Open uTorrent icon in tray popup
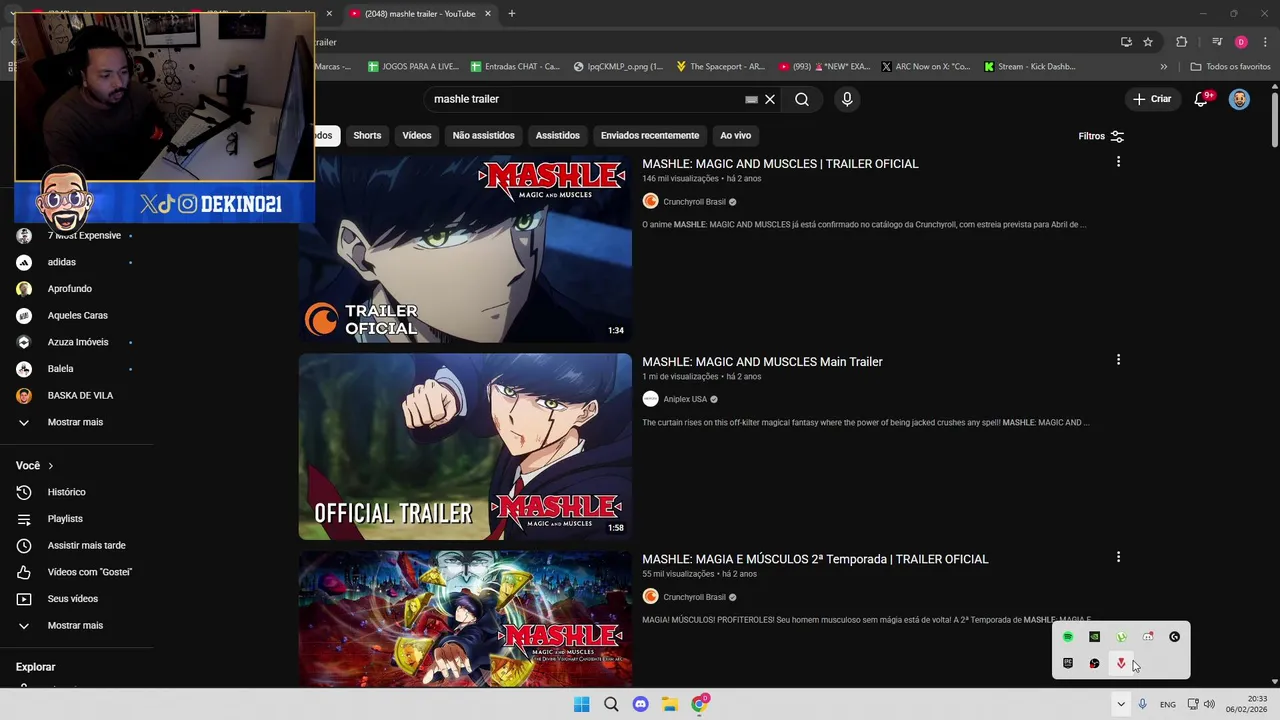This screenshot has width=1280, height=720. coord(1121,637)
